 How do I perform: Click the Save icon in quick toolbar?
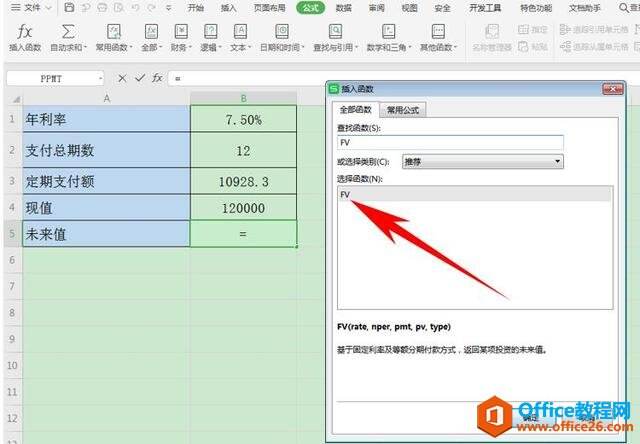click(69, 7)
